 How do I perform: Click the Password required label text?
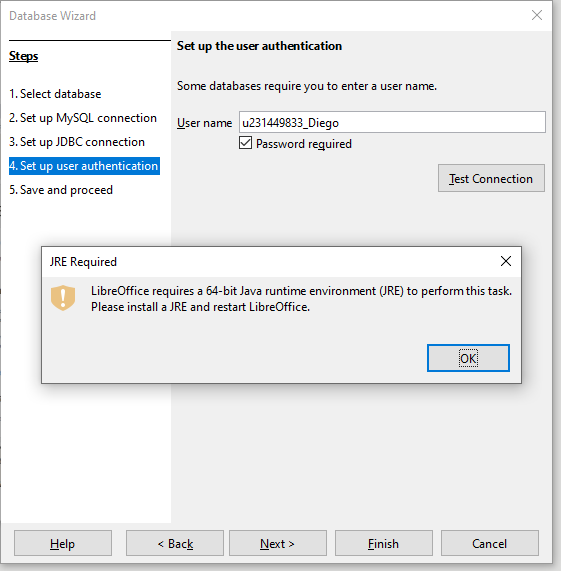[x=304, y=144]
